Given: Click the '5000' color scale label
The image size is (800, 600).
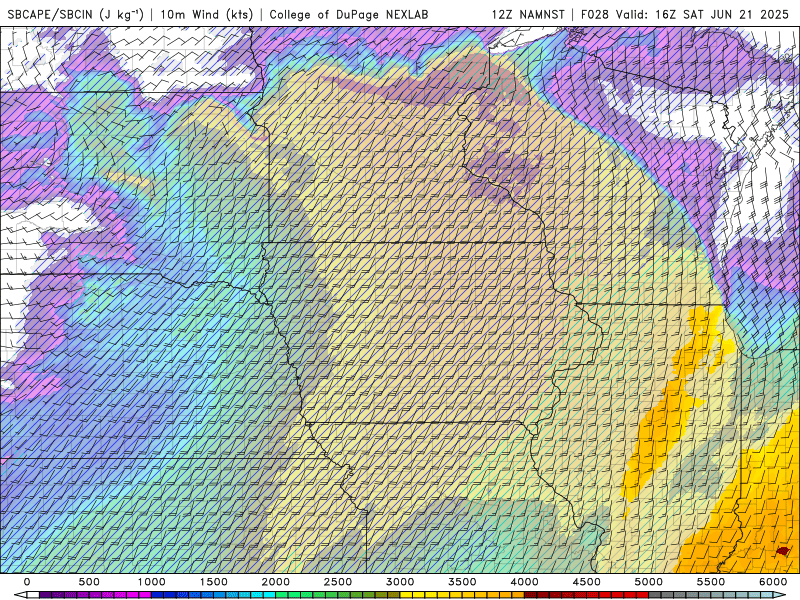Looking at the screenshot, I should (649, 582).
